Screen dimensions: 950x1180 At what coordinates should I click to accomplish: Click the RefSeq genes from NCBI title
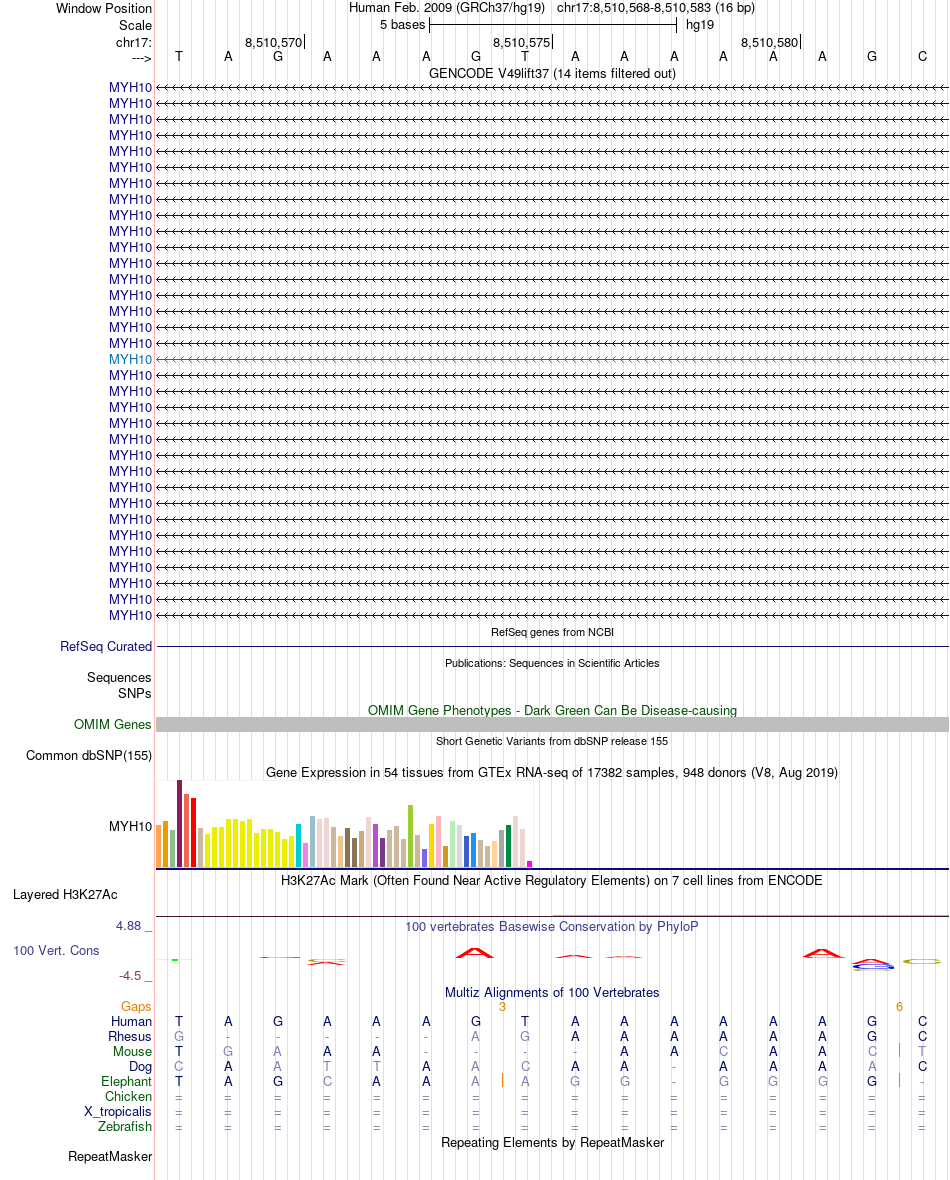pos(552,632)
